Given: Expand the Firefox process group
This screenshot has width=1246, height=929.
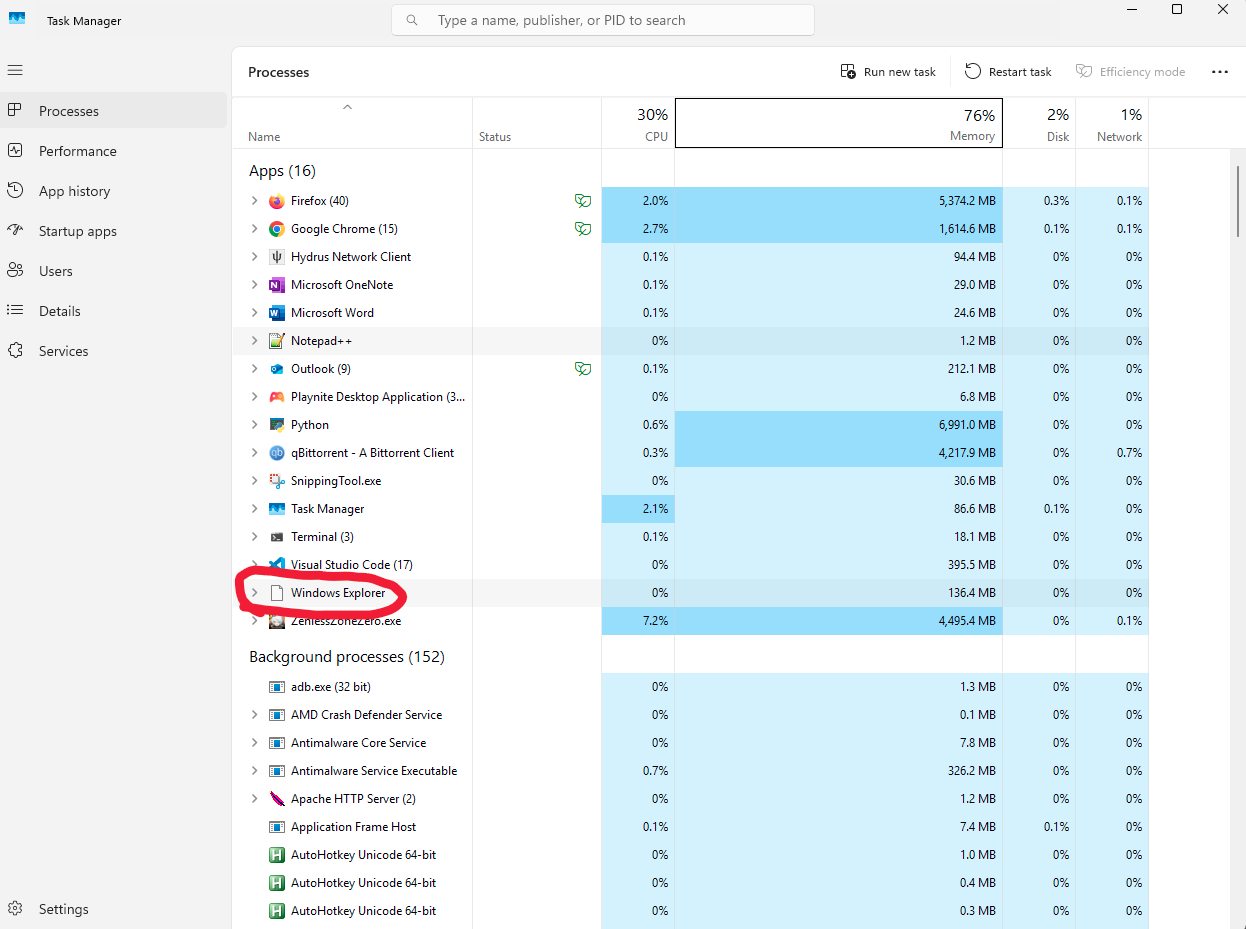Looking at the screenshot, I should pos(254,201).
